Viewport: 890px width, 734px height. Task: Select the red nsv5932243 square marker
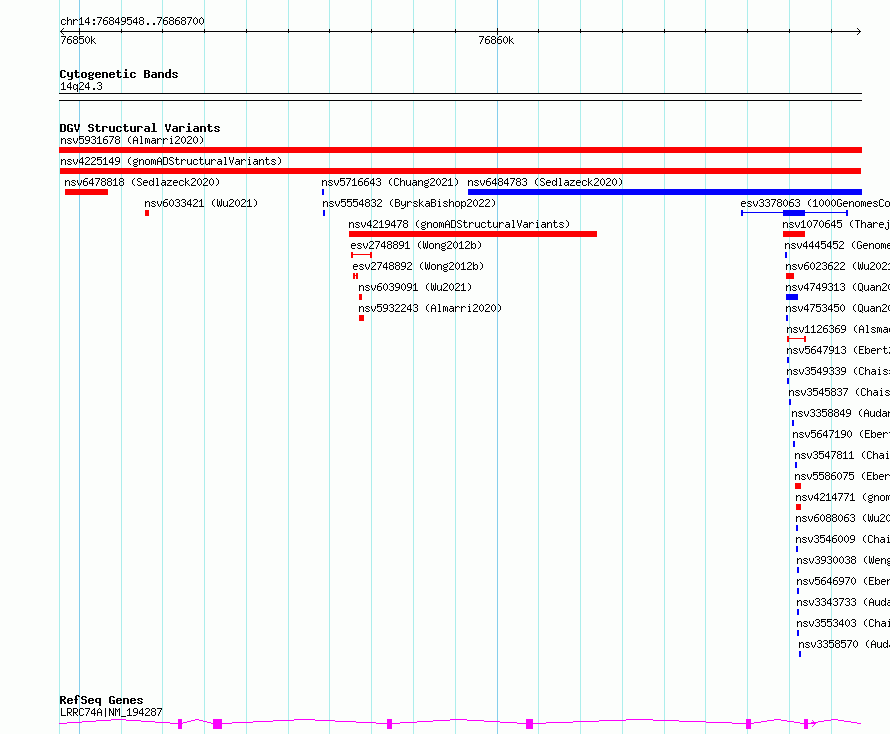[x=362, y=318]
